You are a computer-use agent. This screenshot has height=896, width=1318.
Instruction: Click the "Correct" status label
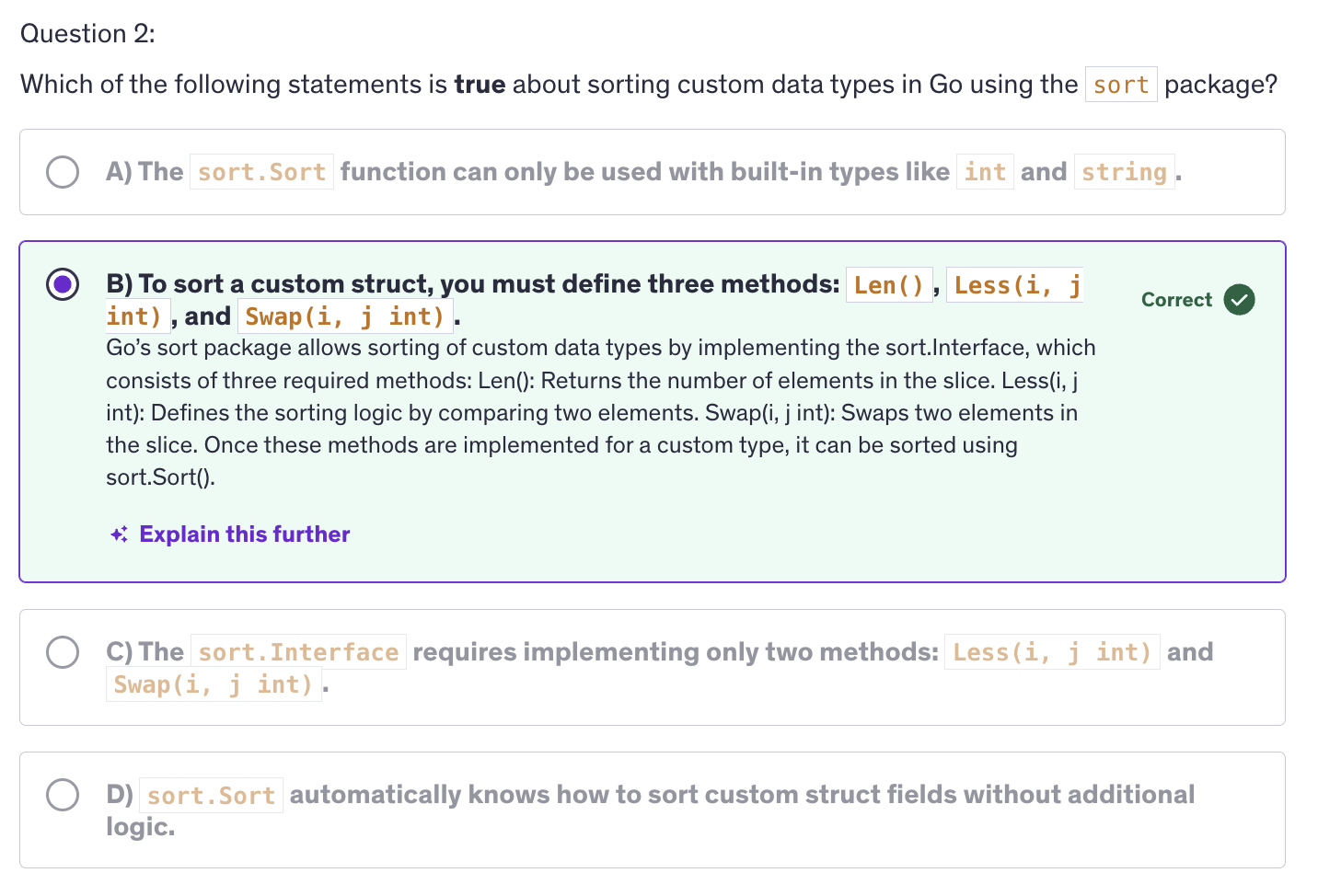pyautogui.click(x=1176, y=300)
